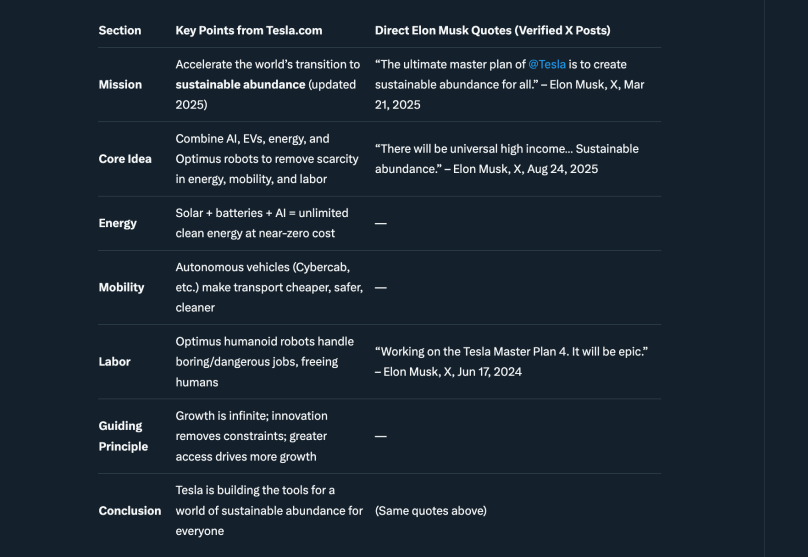Select the "Labor" row label

pyautogui.click(x=114, y=362)
